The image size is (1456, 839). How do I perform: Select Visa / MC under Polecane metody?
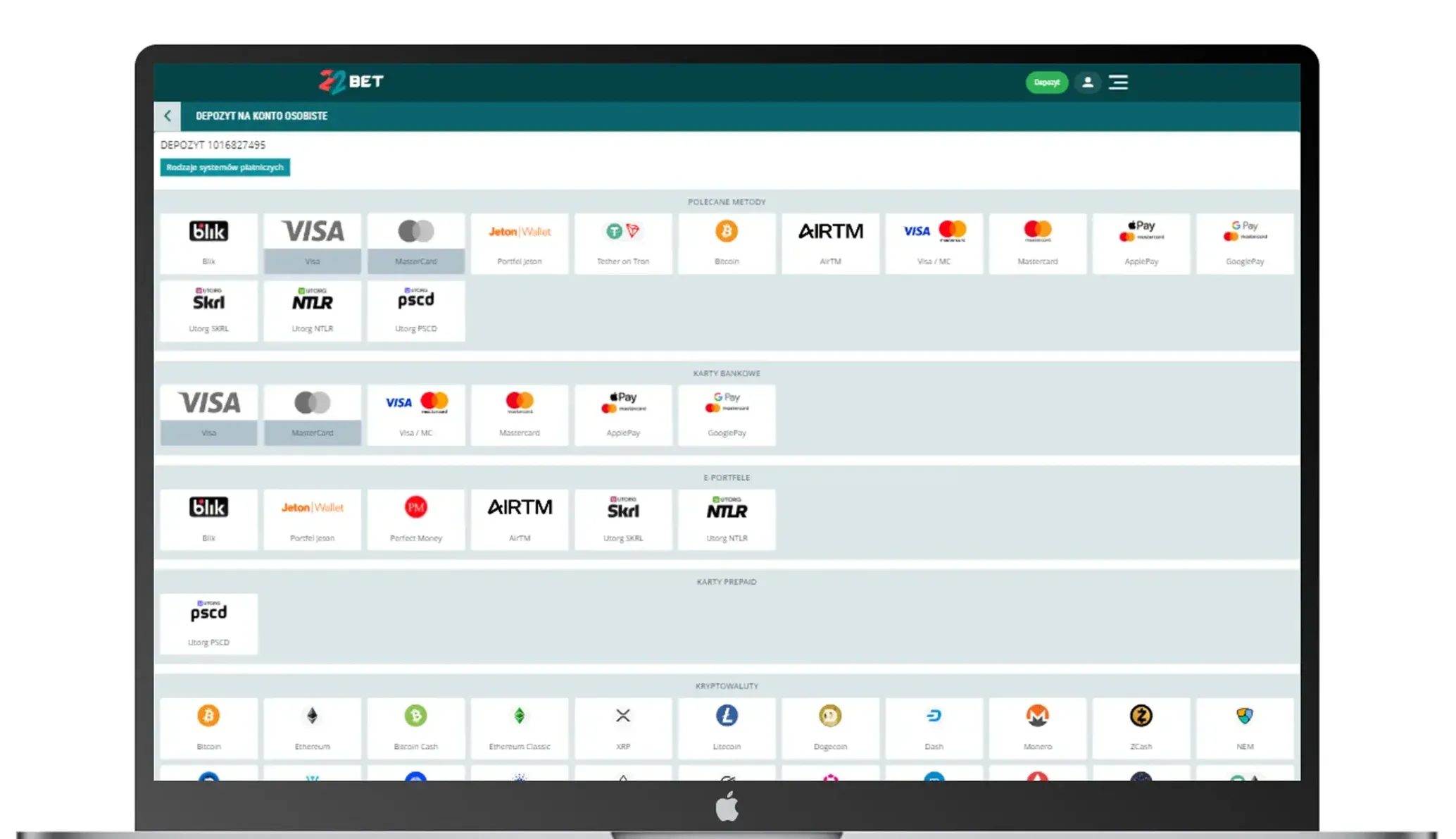934,243
